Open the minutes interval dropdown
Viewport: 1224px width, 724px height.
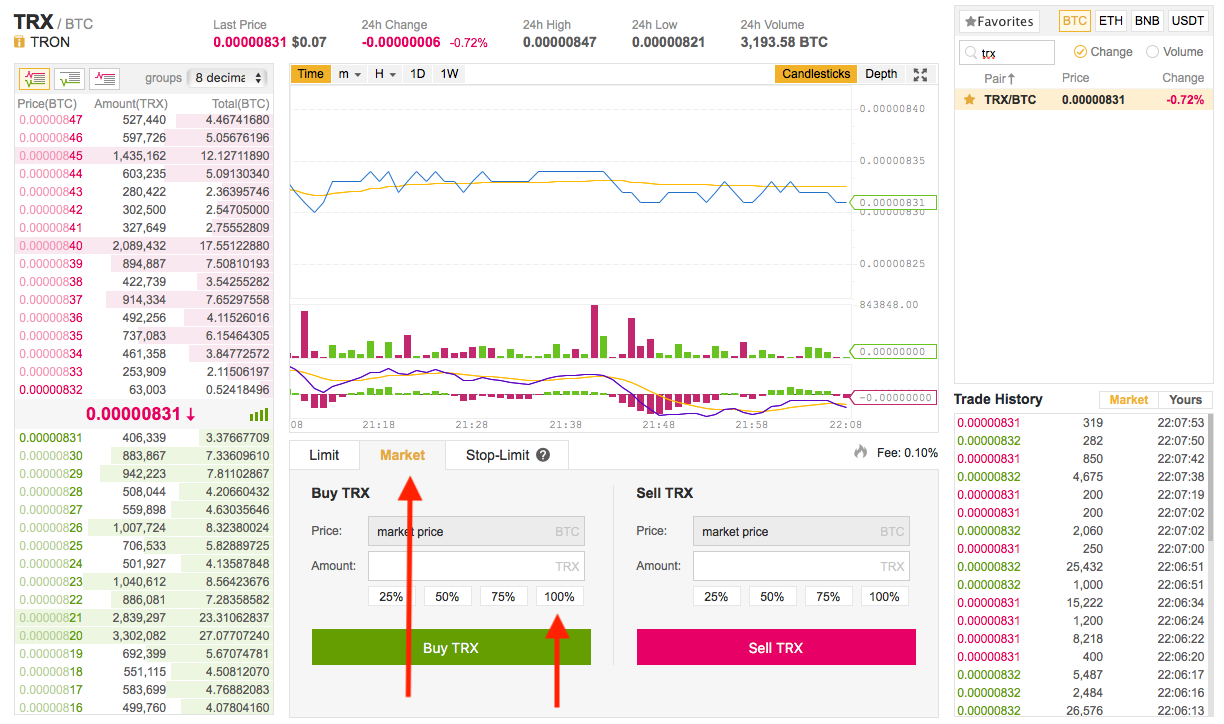[x=349, y=74]
